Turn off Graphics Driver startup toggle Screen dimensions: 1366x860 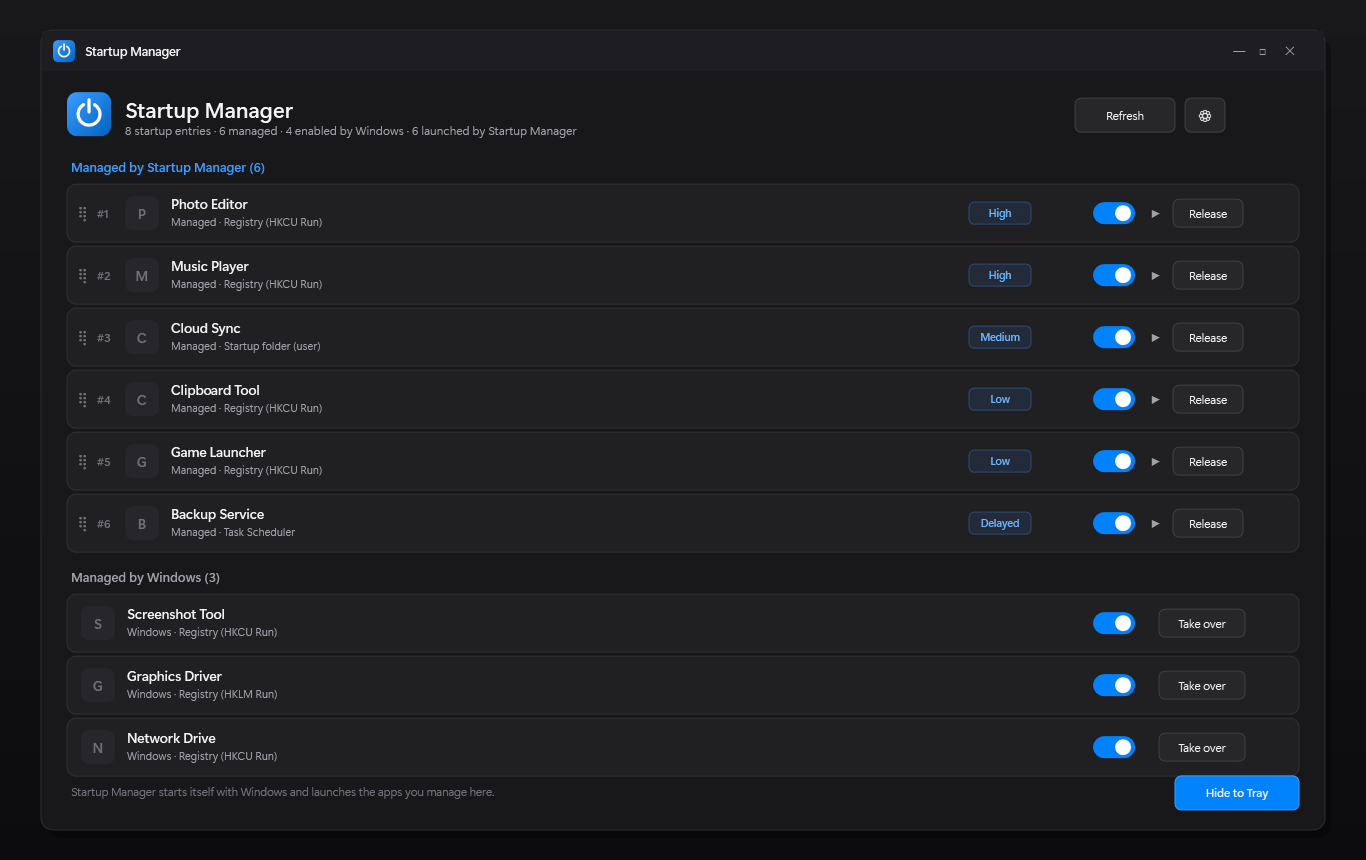click(1114, 686)
